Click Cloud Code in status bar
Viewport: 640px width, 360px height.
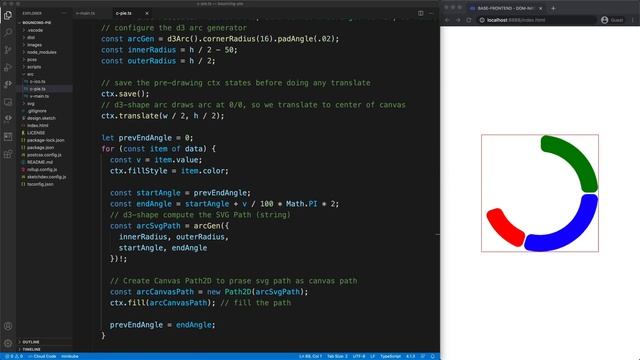tap(42, 356)
